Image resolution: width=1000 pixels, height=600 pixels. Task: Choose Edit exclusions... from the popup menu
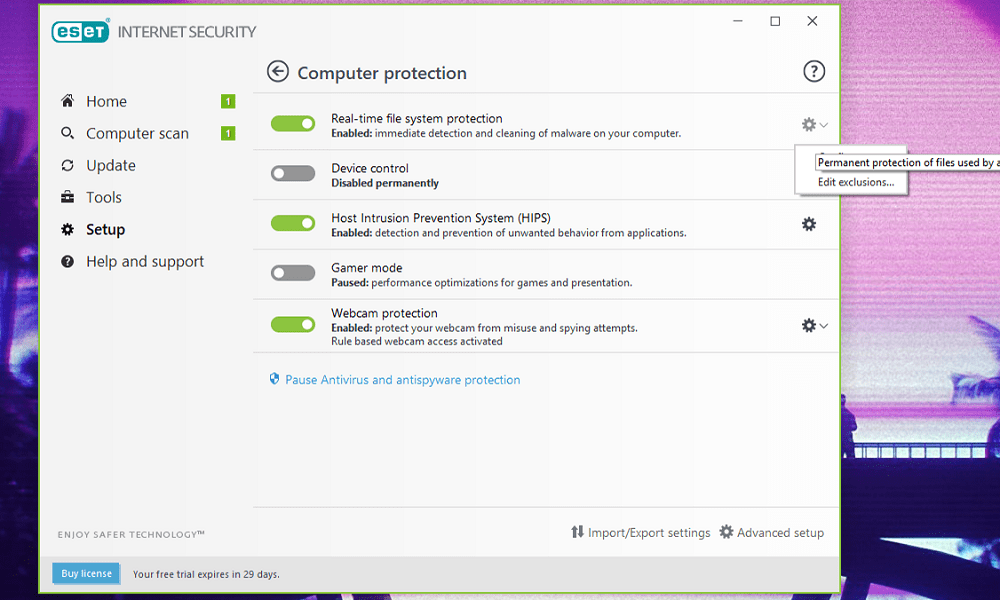click(x=856, y=182)
